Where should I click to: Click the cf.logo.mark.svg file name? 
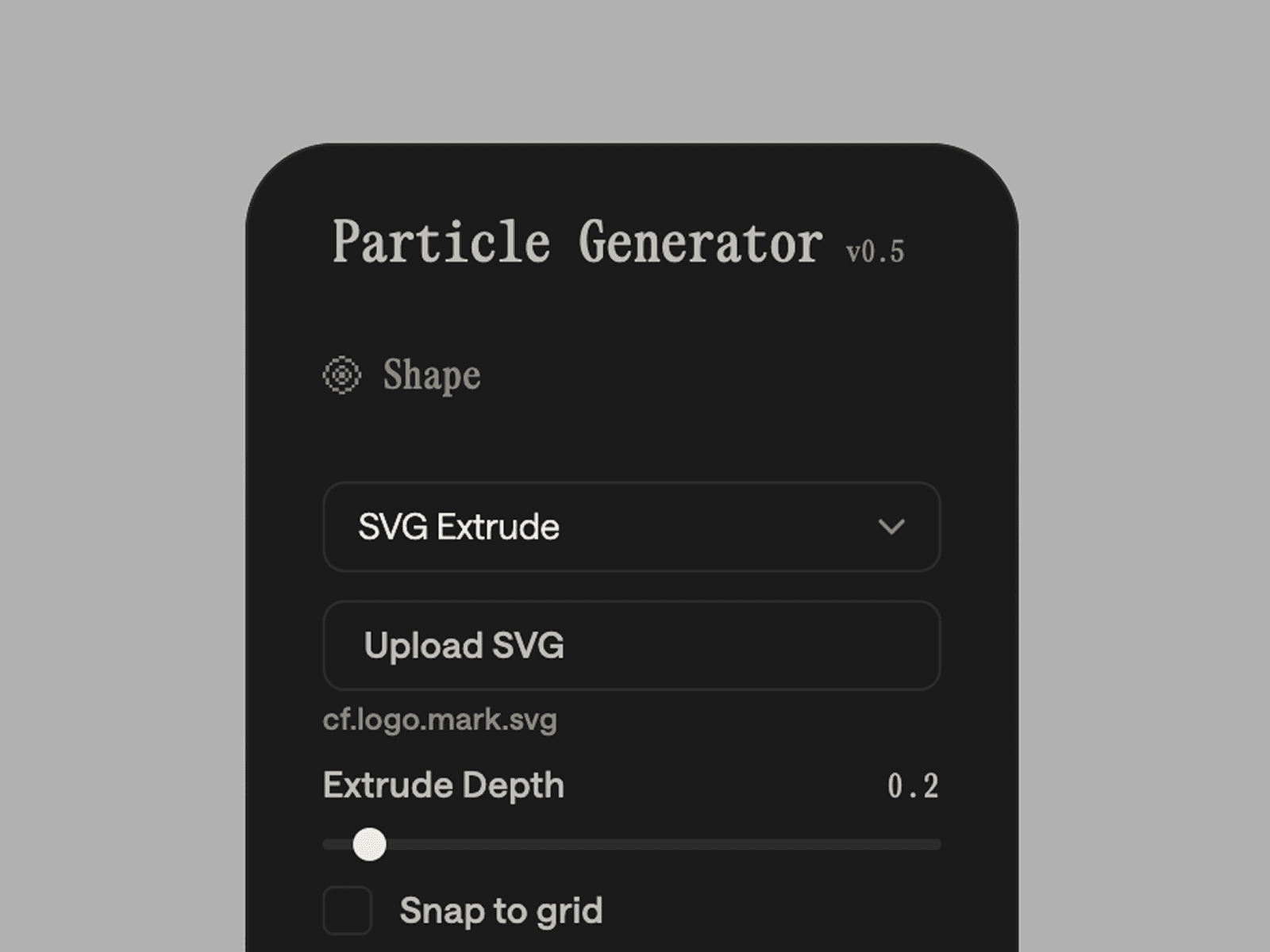point(440,720)
